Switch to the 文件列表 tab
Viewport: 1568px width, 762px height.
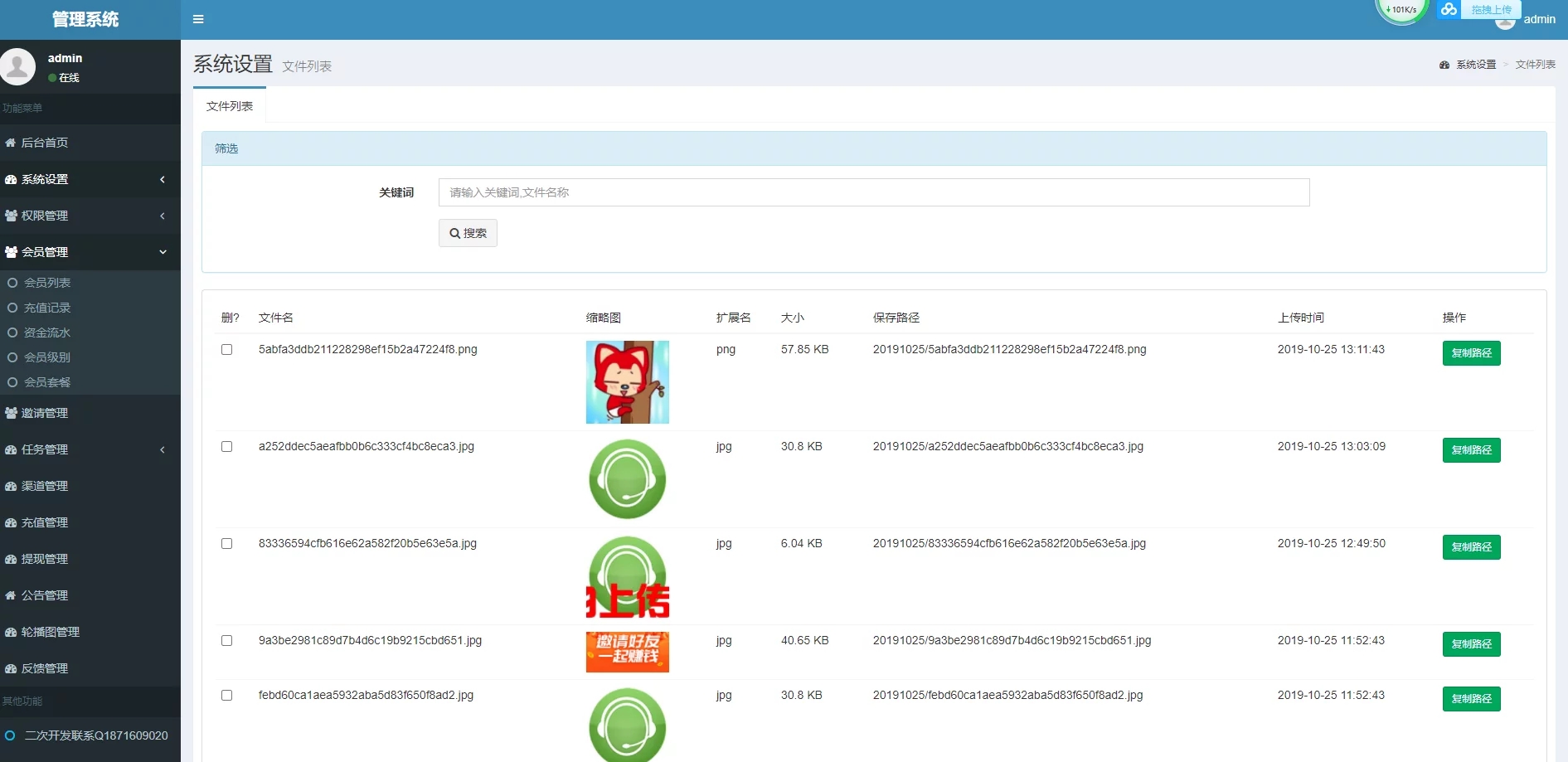pos(230,106)
